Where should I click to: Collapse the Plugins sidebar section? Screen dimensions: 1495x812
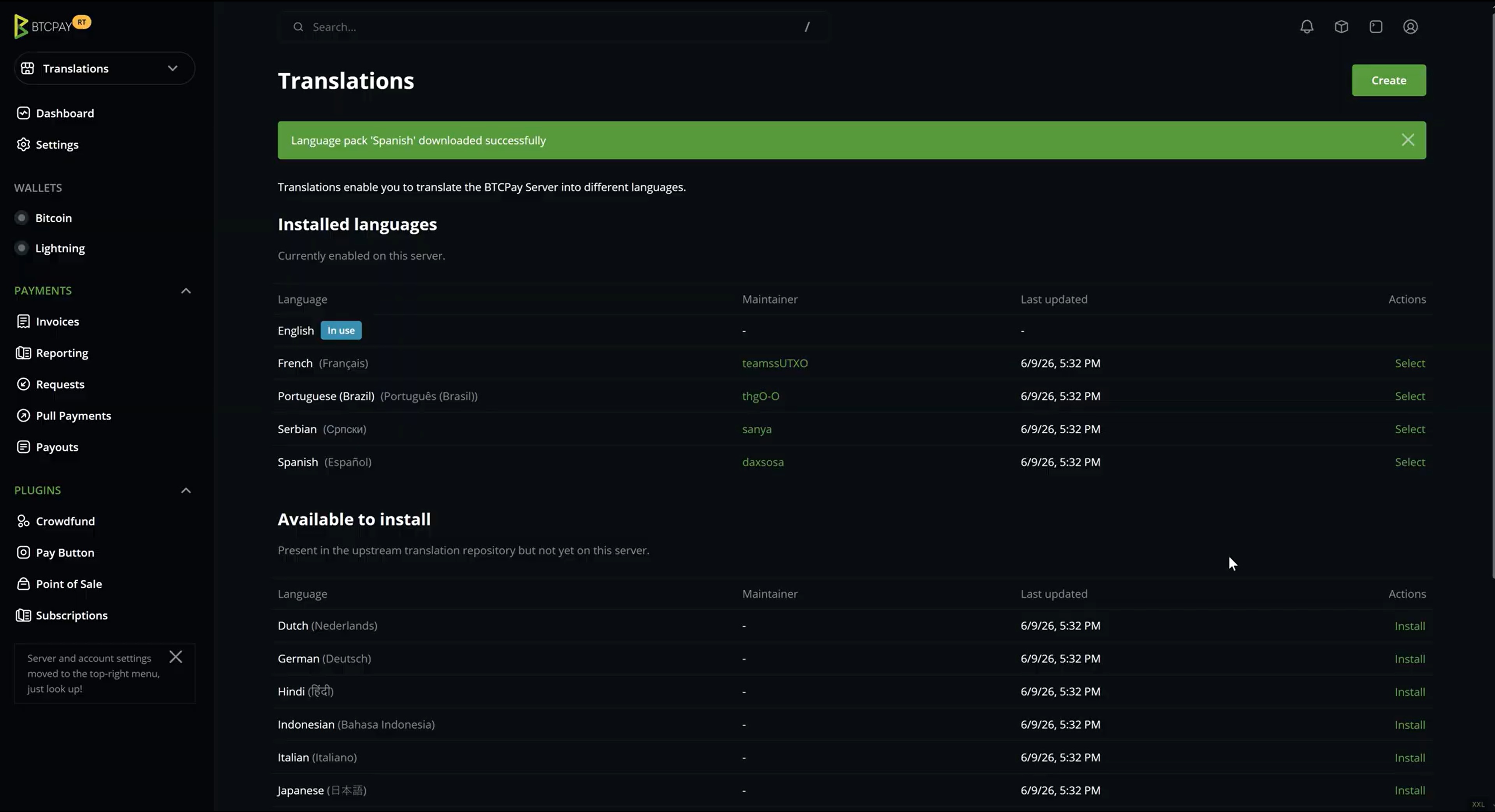coord(186,490)
